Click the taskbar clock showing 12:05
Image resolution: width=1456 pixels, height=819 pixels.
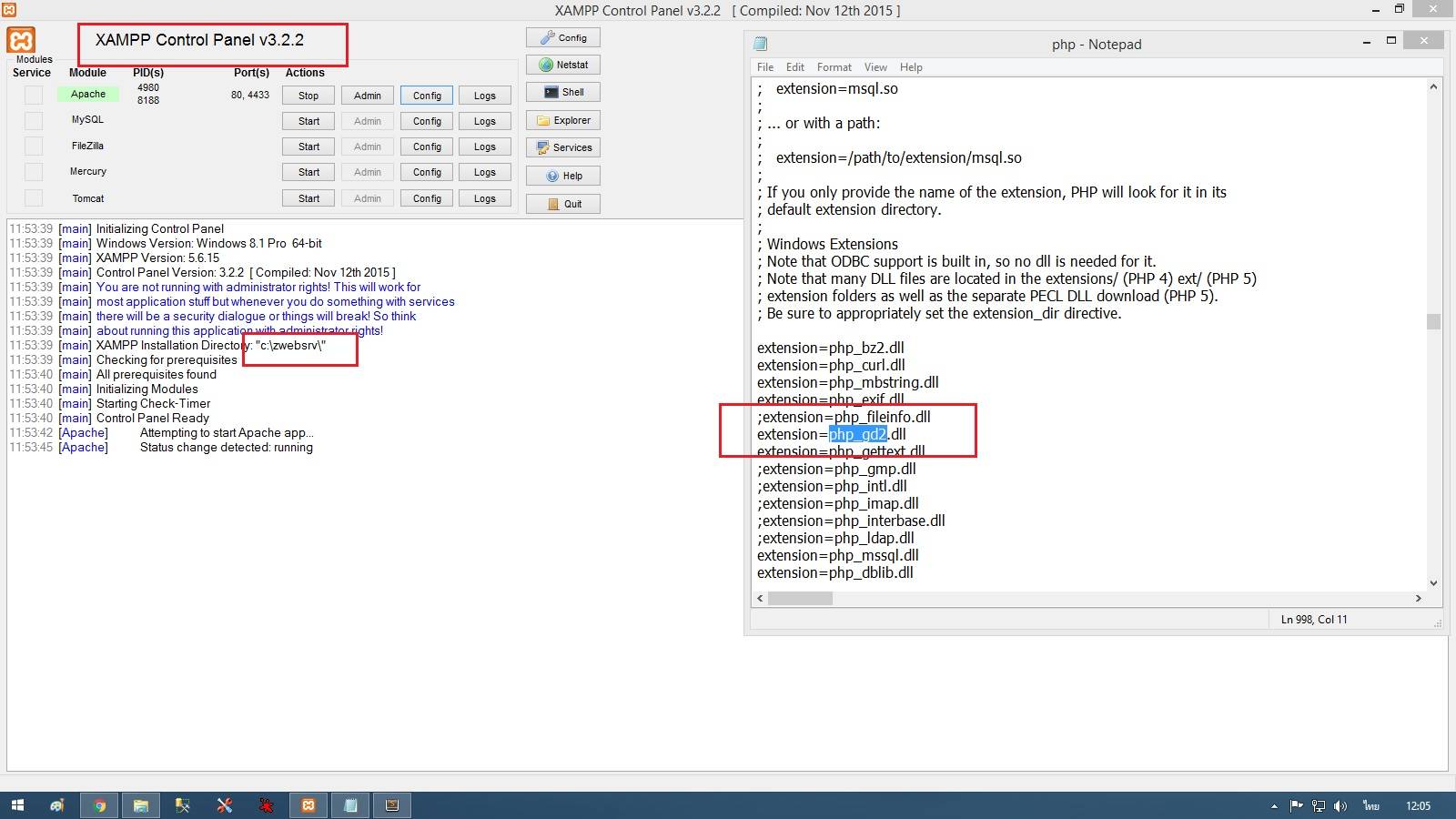(1418, 805)
